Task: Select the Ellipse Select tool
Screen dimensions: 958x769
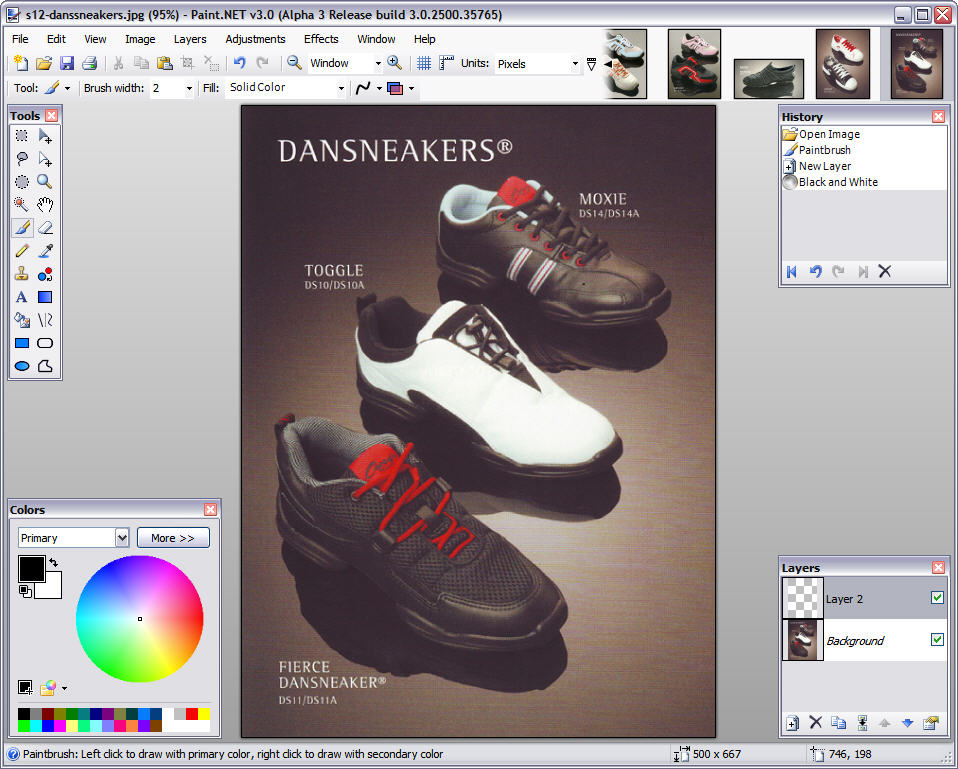Action: click(22, 182)
